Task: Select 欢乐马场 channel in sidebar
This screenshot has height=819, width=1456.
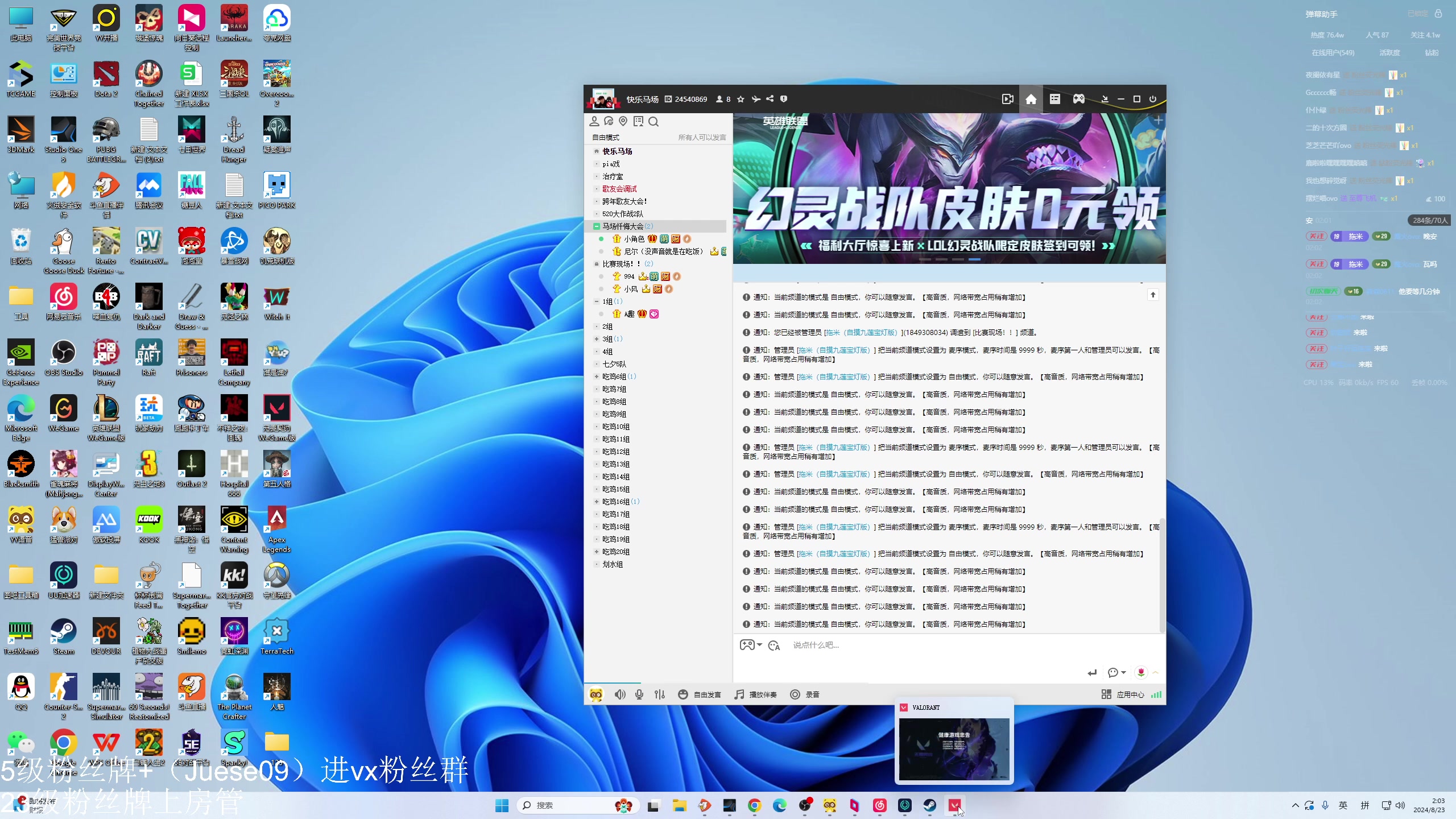Action: (x=617, y=151)
